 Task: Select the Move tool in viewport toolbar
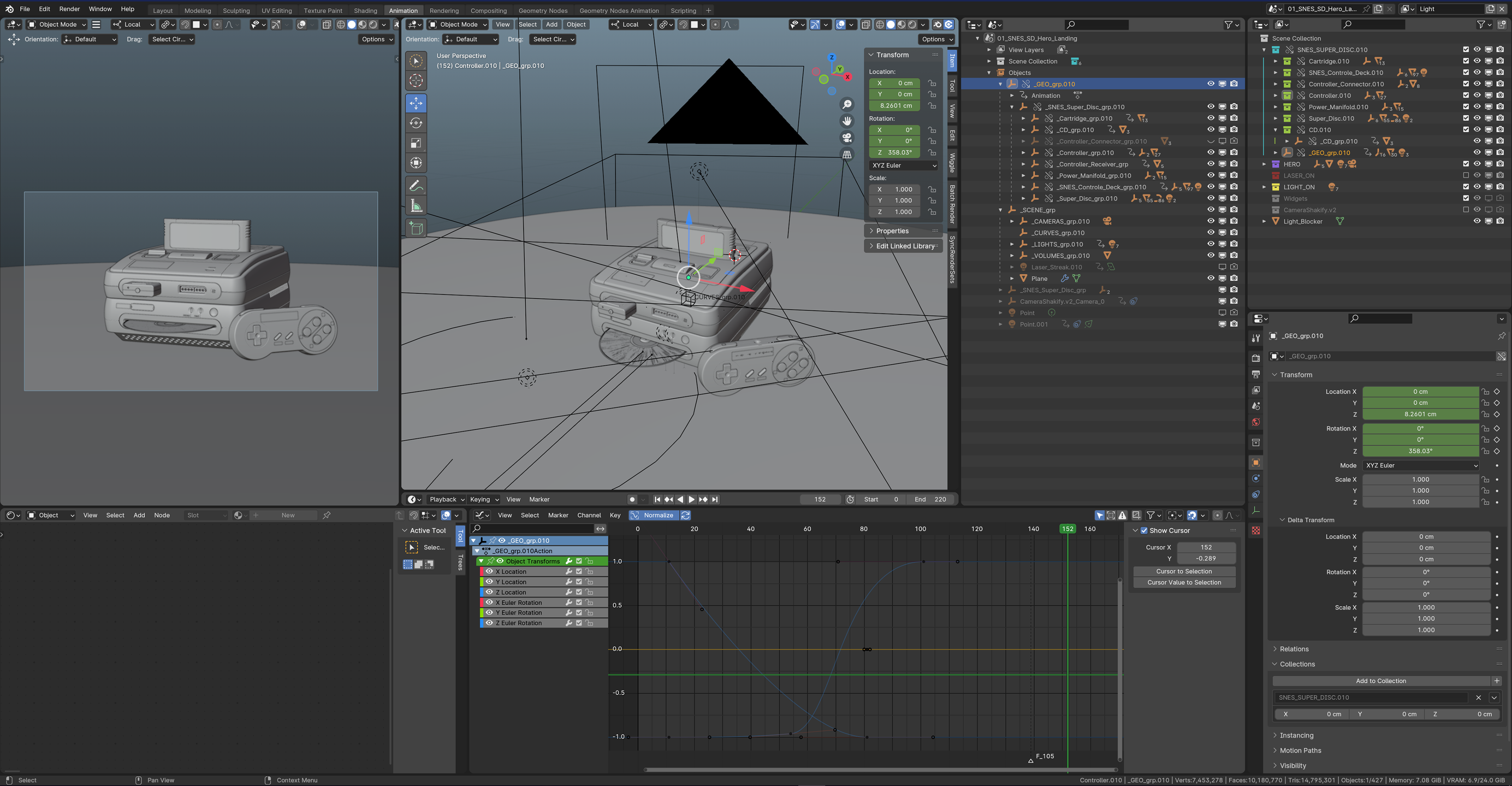(x=415, y=103)
